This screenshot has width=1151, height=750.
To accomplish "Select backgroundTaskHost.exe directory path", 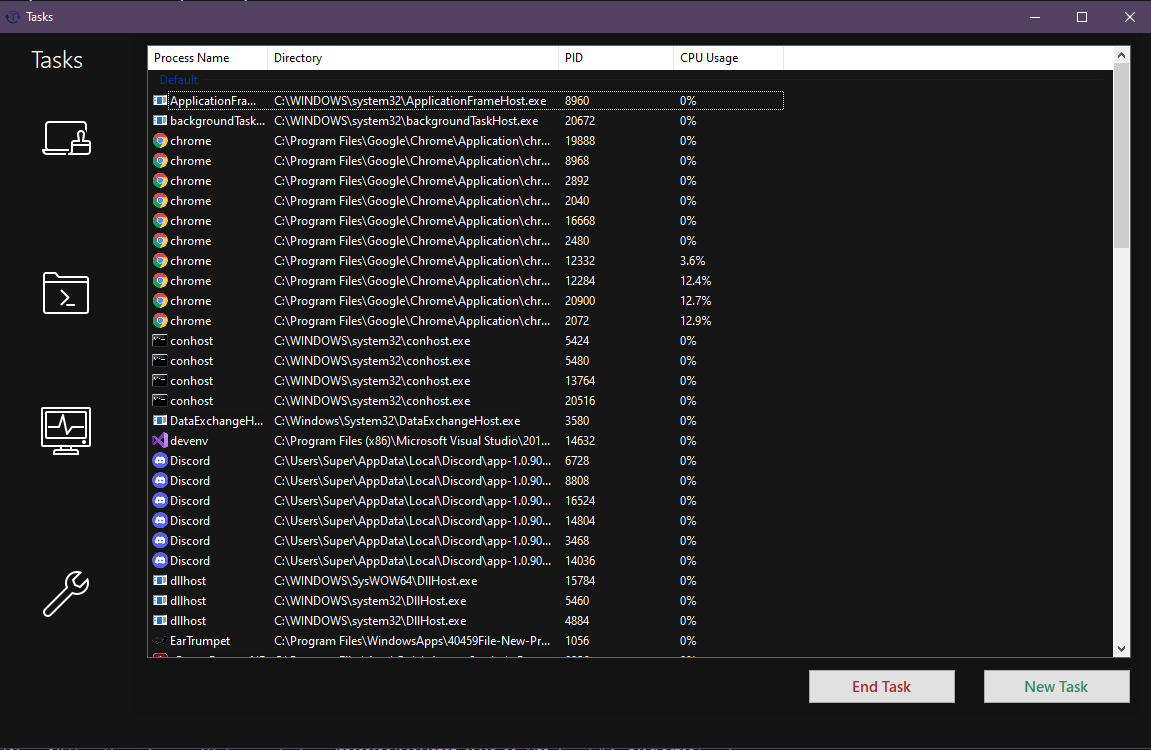I will [406, 120].
